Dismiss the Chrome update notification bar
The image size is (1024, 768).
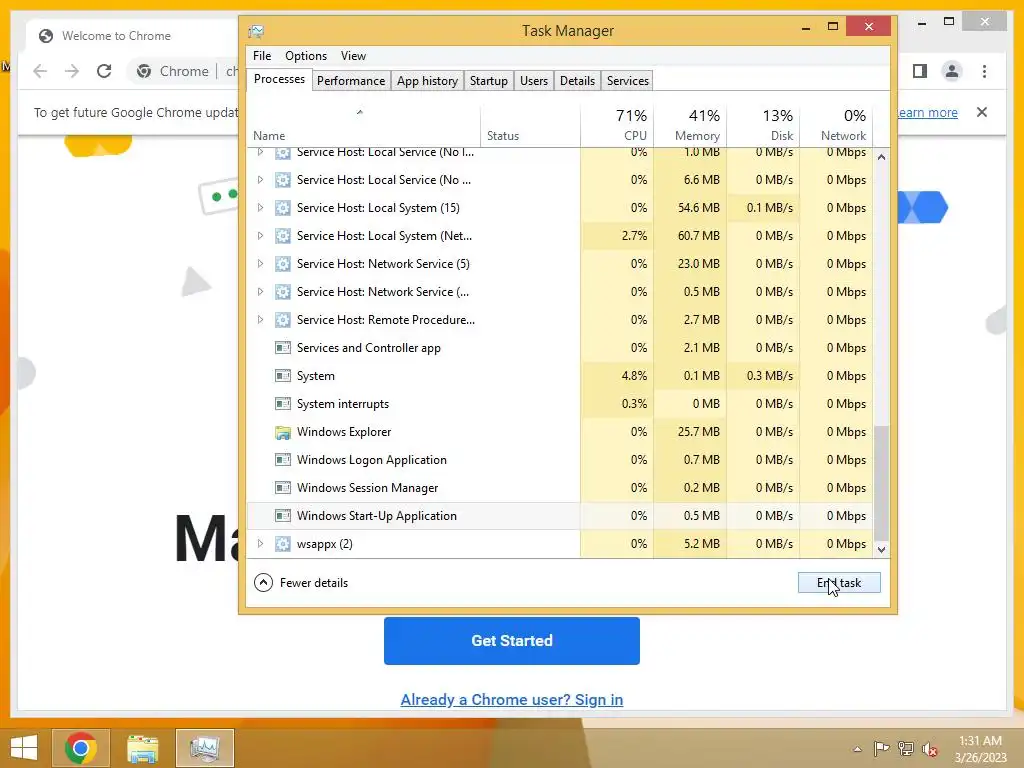pos(982,112)
